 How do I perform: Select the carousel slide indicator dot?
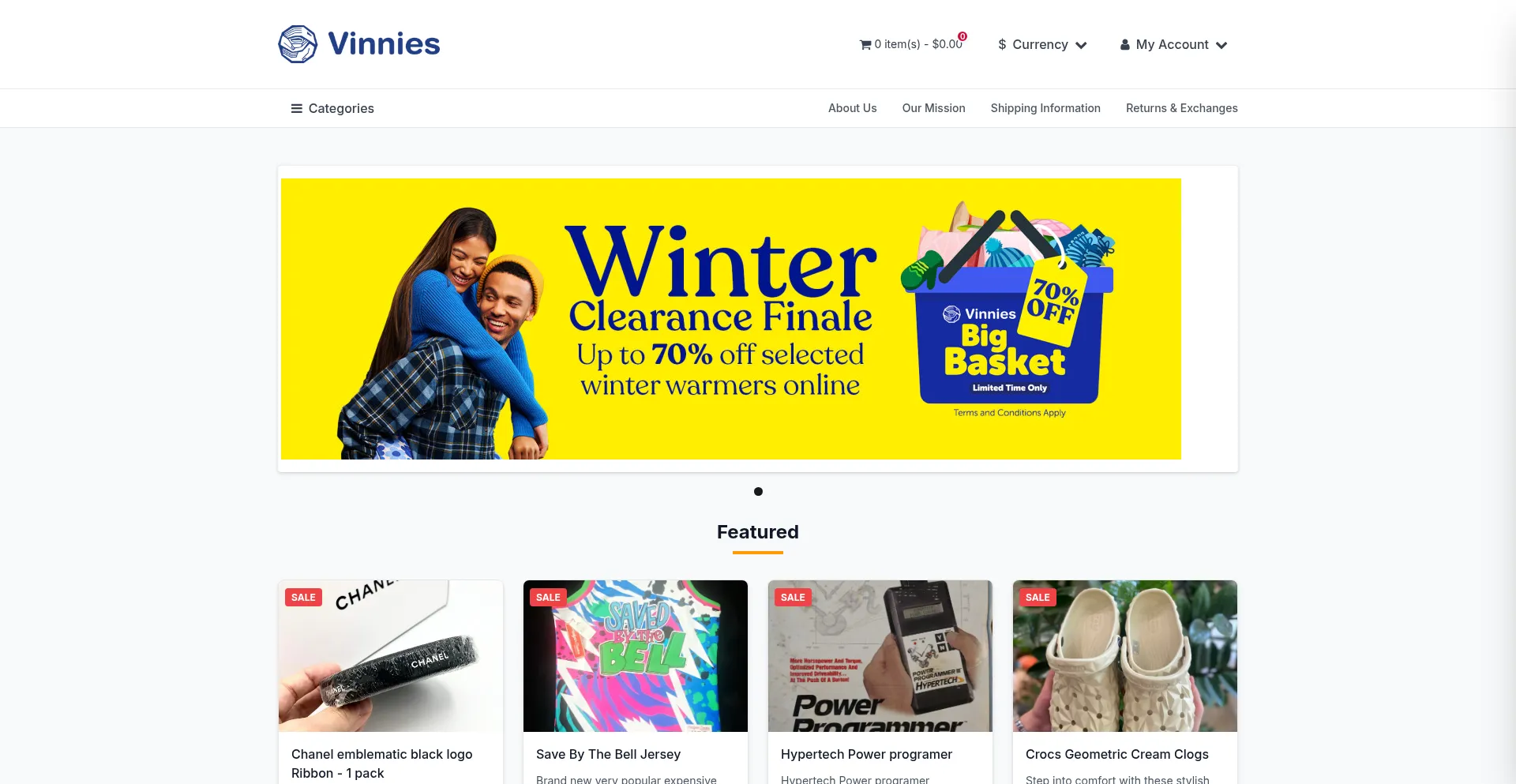[758, 492]
